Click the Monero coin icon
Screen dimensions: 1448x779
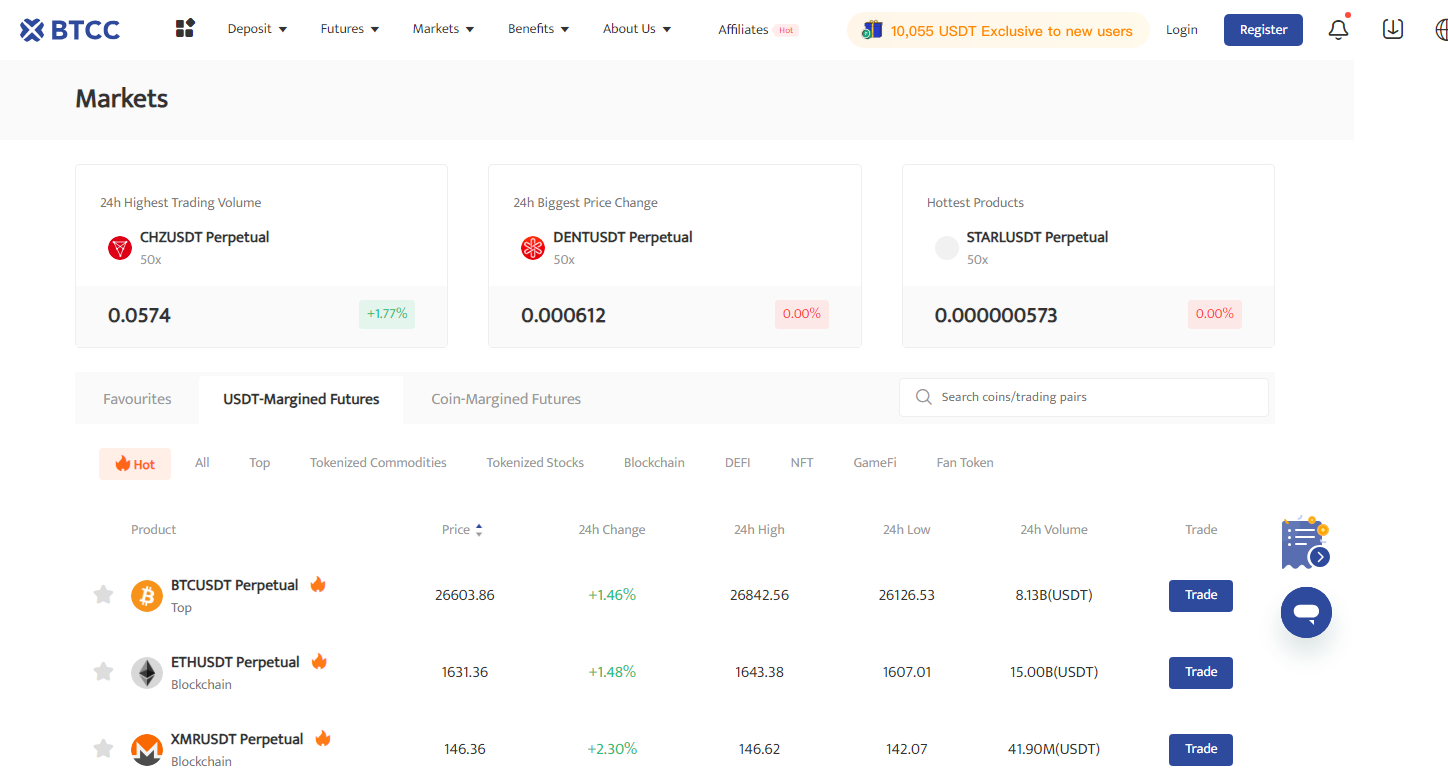tap(147, 750)
